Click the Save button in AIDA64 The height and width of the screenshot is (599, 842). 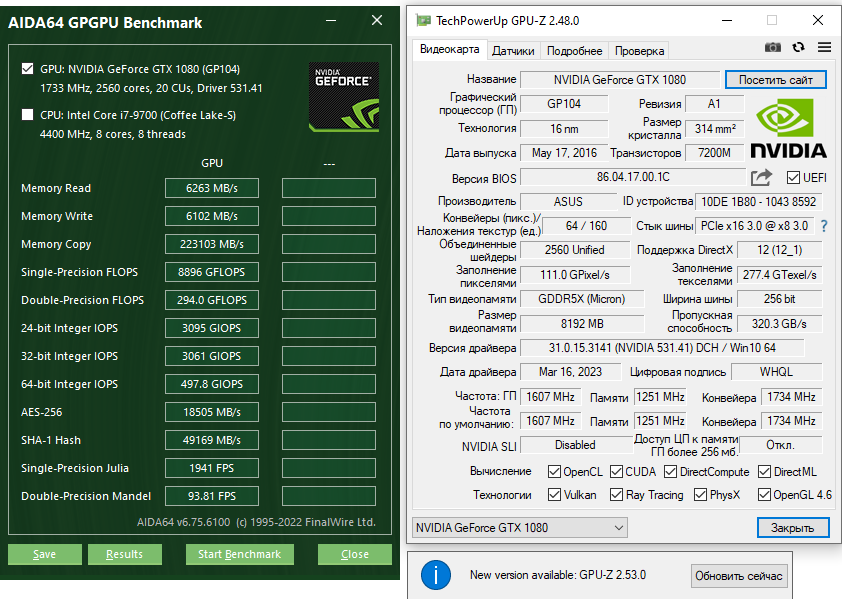coord(45,554)
